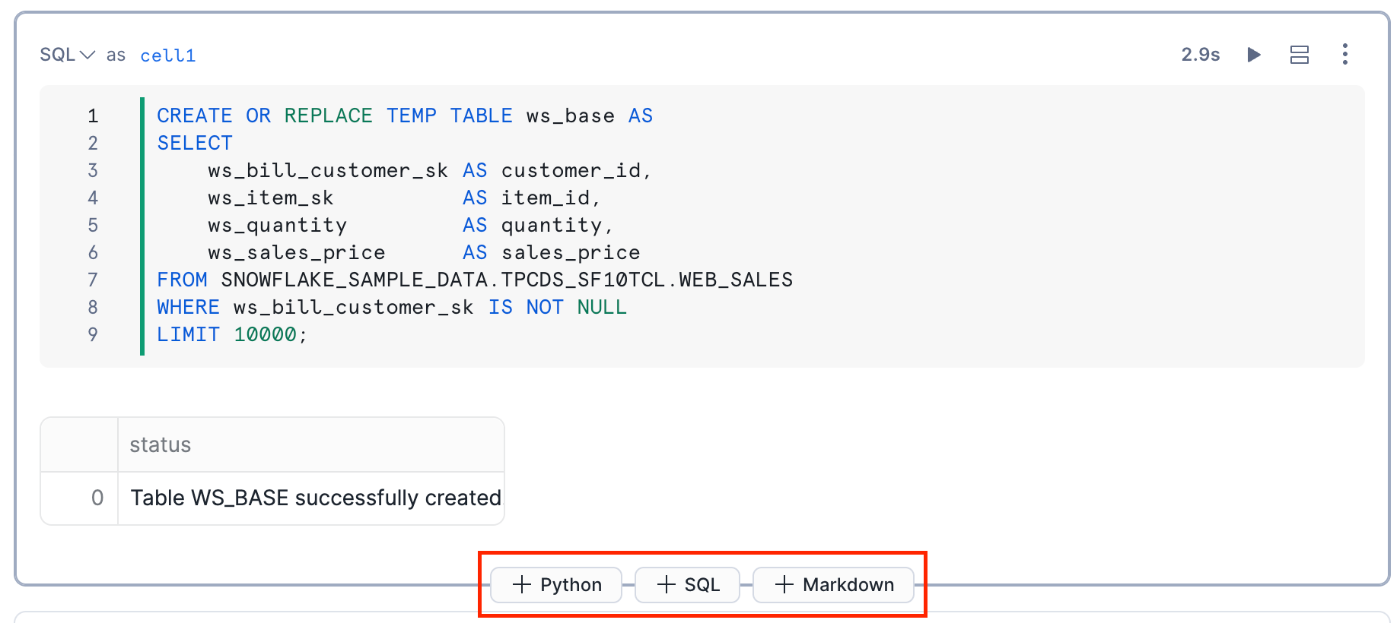Image resolution: width=1400 pixels, height=623 pixels.
Task: Click row index 0 in results table
Action: (97, 498)
